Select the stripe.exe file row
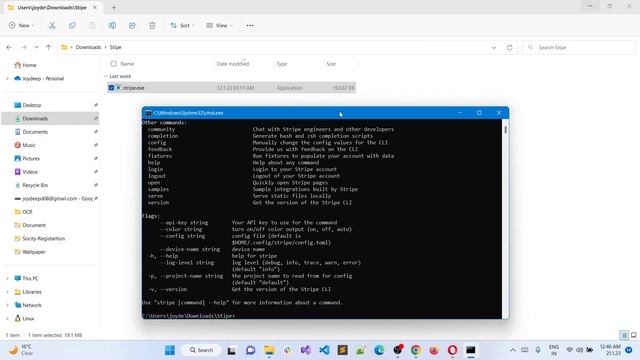Image resolution: width=640 pixels, height=360 pixels. coord(231,88)
